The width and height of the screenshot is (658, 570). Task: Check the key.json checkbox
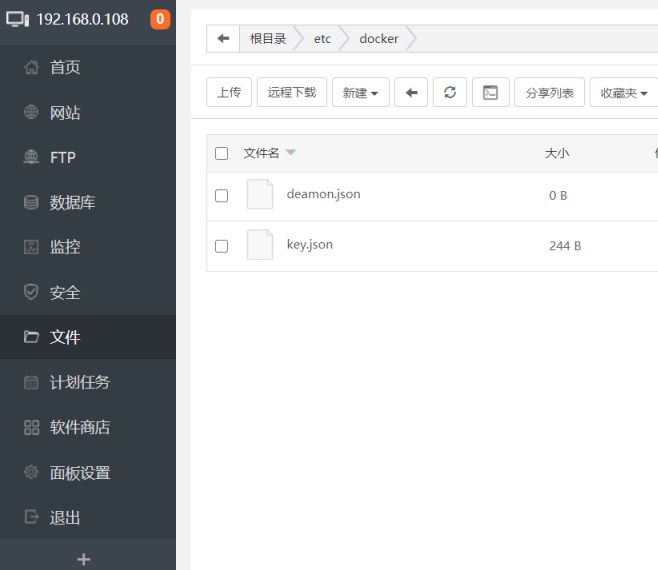click(x=222, y=246)
